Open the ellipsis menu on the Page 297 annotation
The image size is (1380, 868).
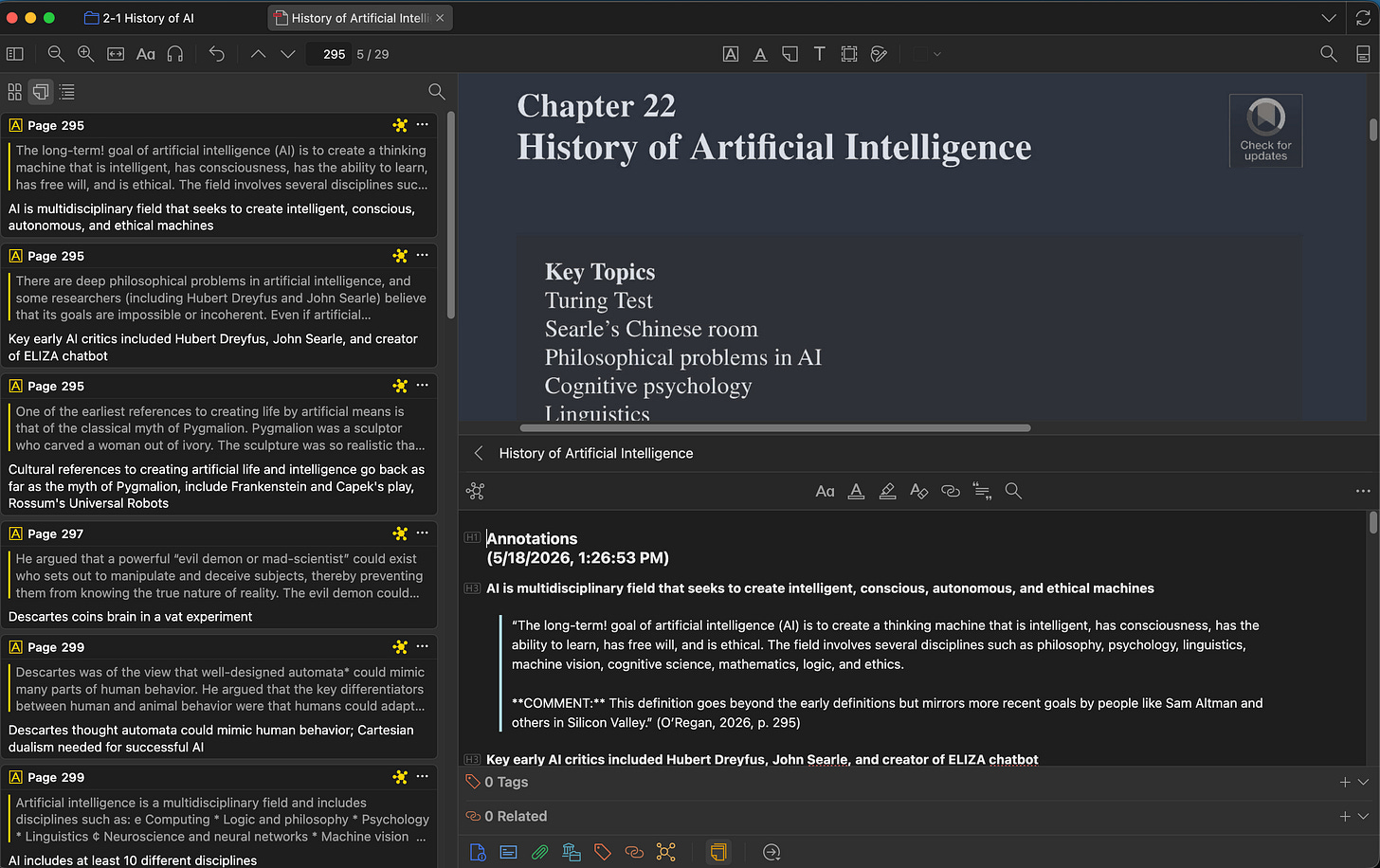click(x=423, y=533)
